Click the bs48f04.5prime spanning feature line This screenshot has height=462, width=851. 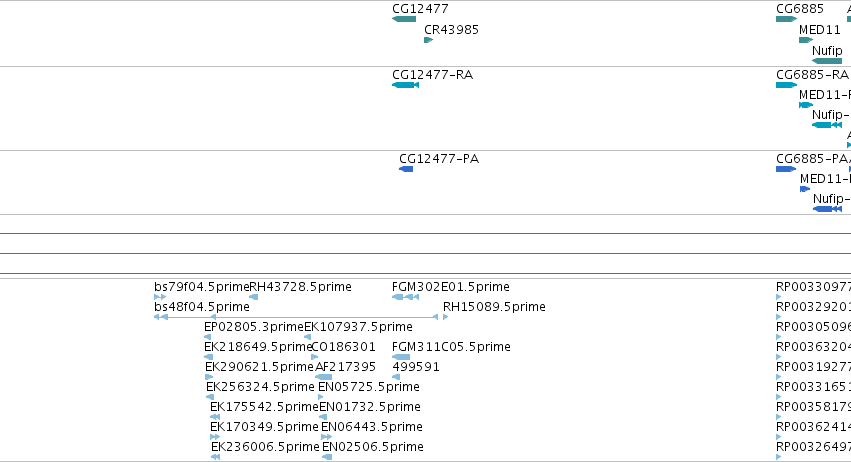[x=296, y=317]
